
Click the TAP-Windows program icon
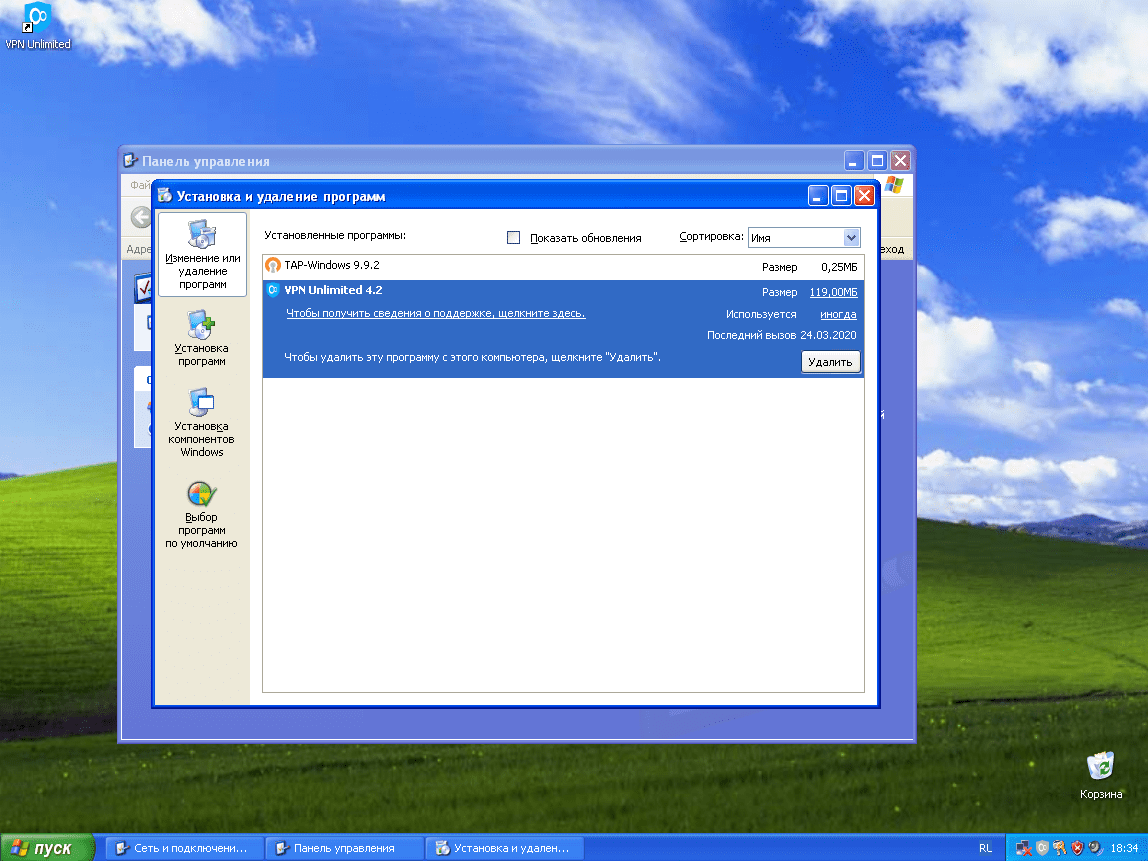pyautogui.click(x=271, y=267)
